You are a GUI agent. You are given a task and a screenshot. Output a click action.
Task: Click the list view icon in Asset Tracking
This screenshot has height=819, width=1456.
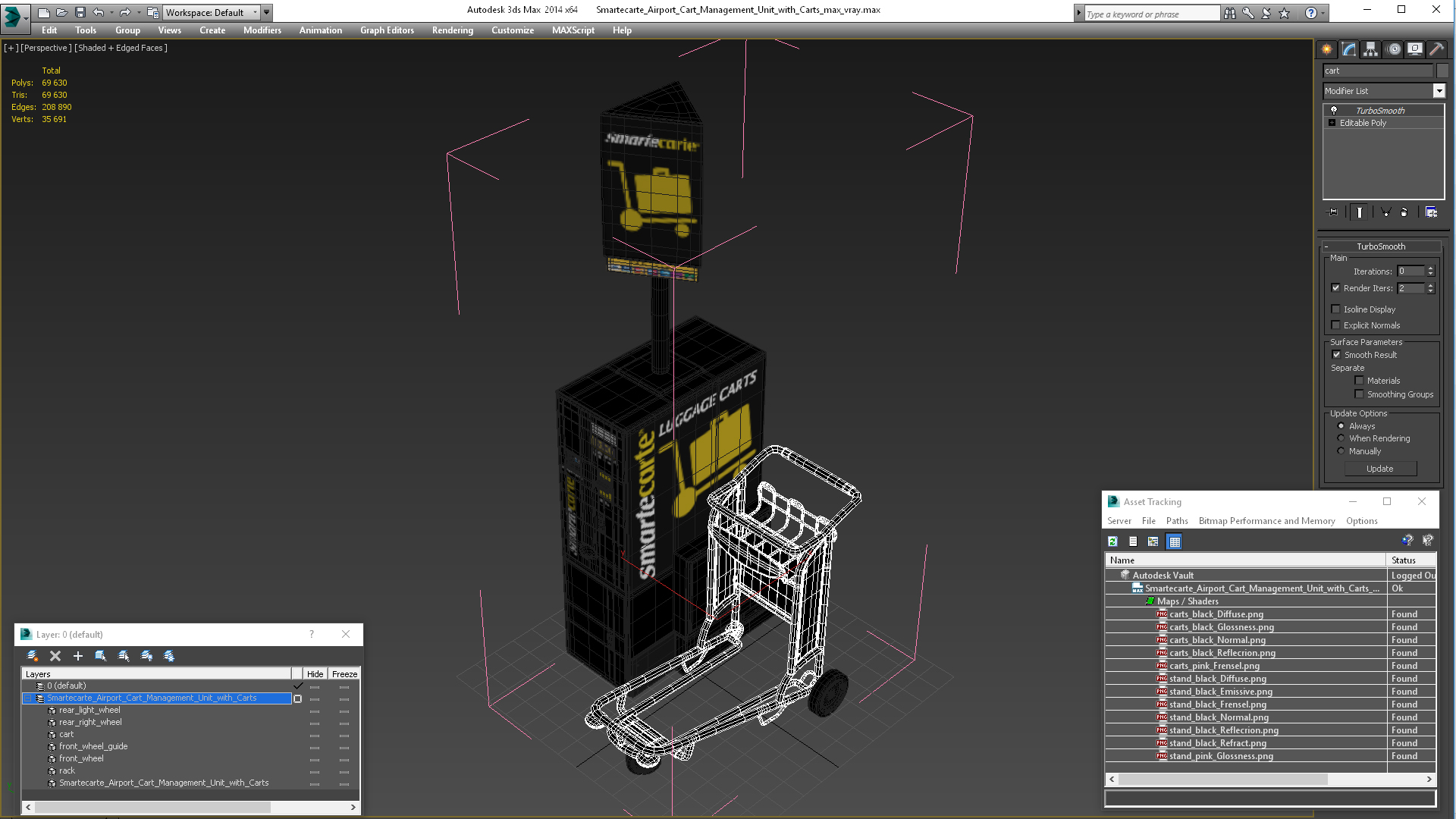click(1133, 541)
